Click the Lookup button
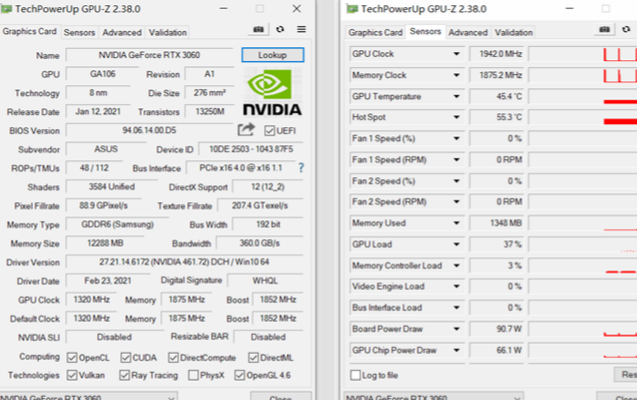The height and width of the screenshot is (400, 637). tap(273, 55)
